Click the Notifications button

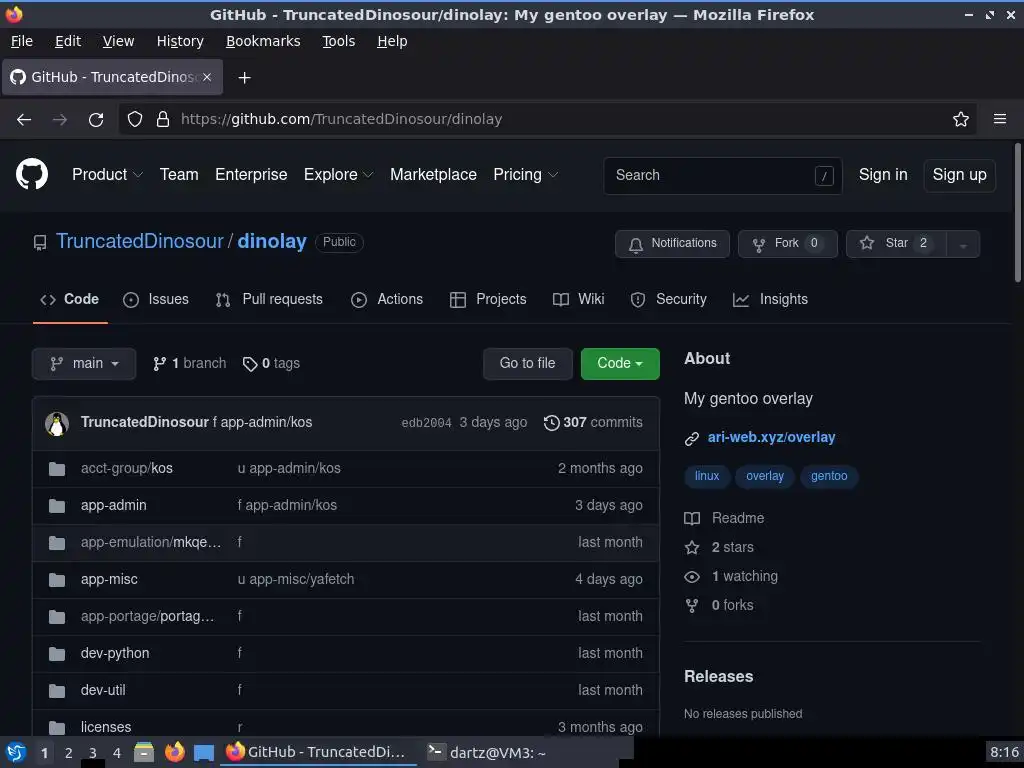point(672,244)
